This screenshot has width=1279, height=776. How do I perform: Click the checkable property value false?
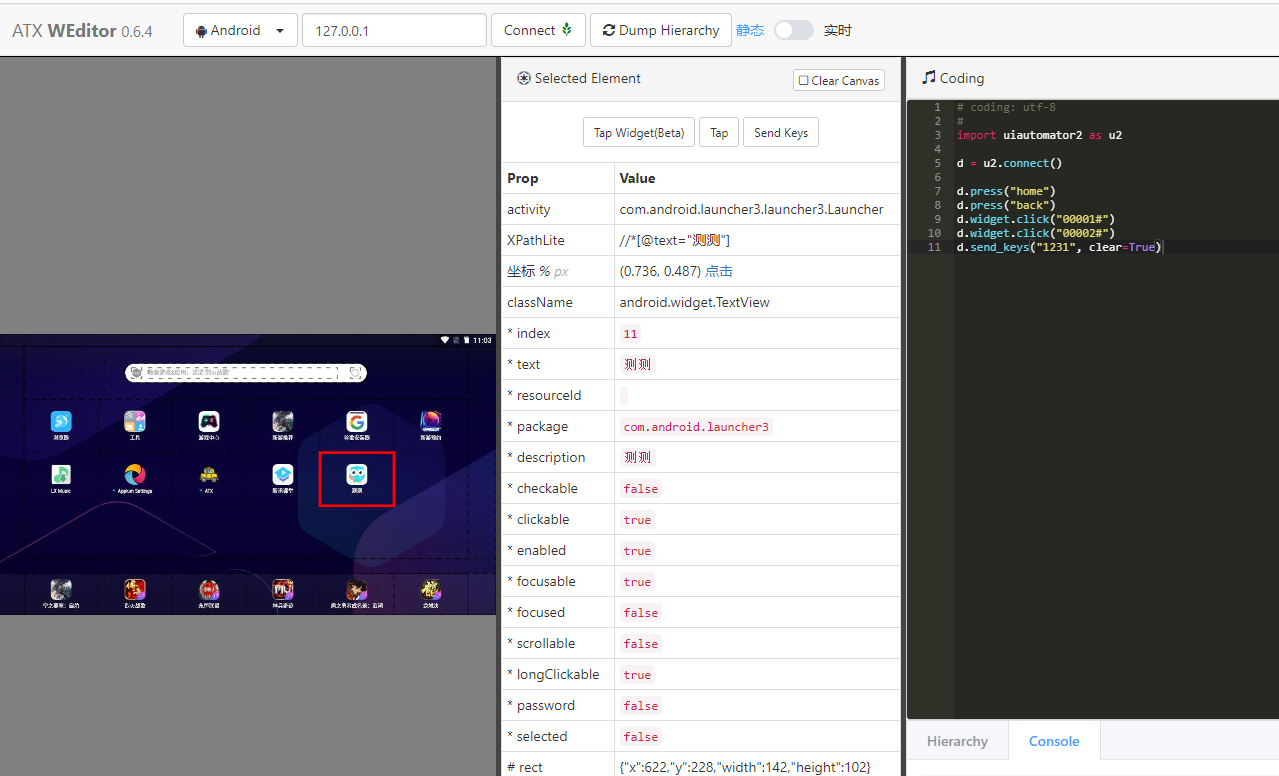click(641, 488)
